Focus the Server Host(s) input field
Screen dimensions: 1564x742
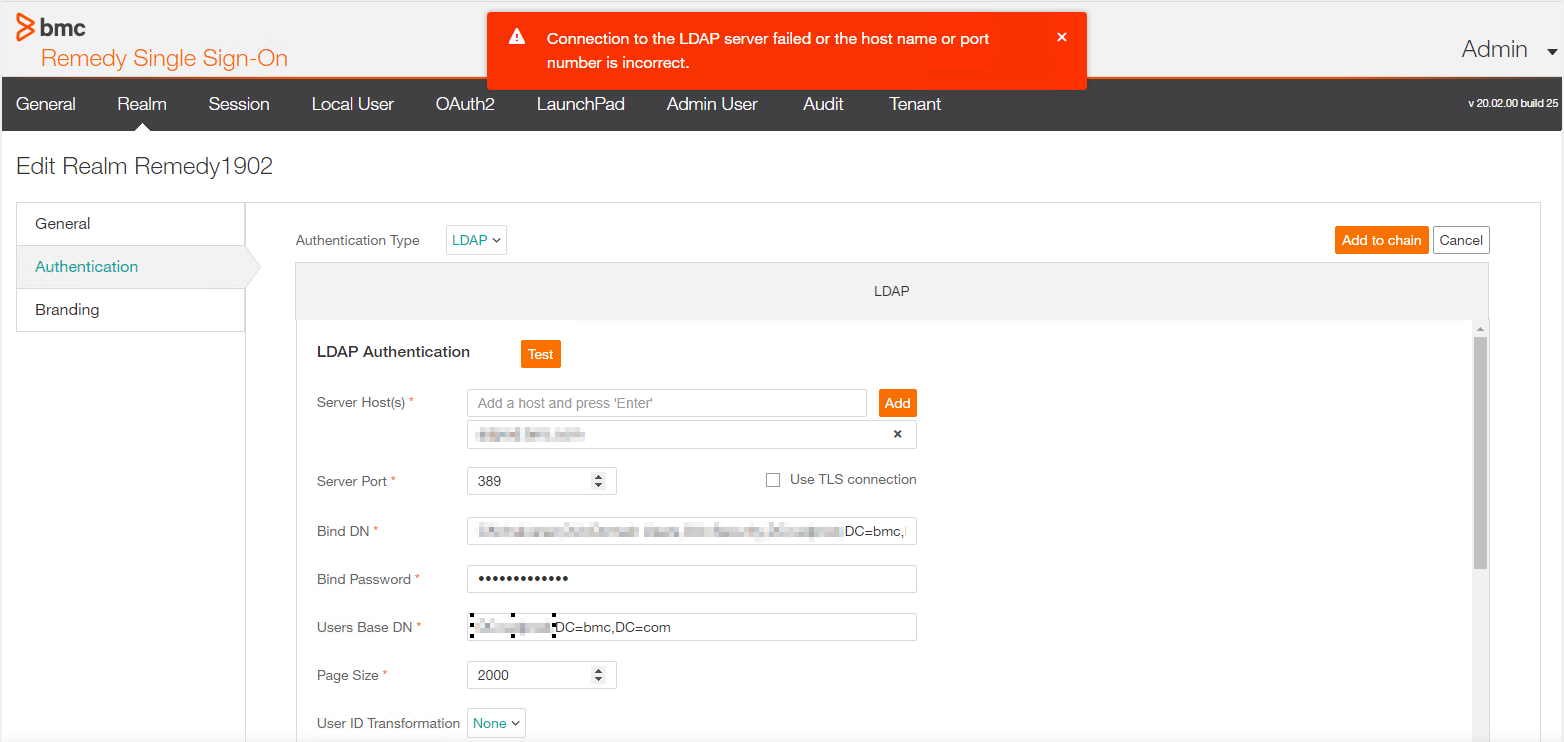pyautogui.click(x=667, y=403)
